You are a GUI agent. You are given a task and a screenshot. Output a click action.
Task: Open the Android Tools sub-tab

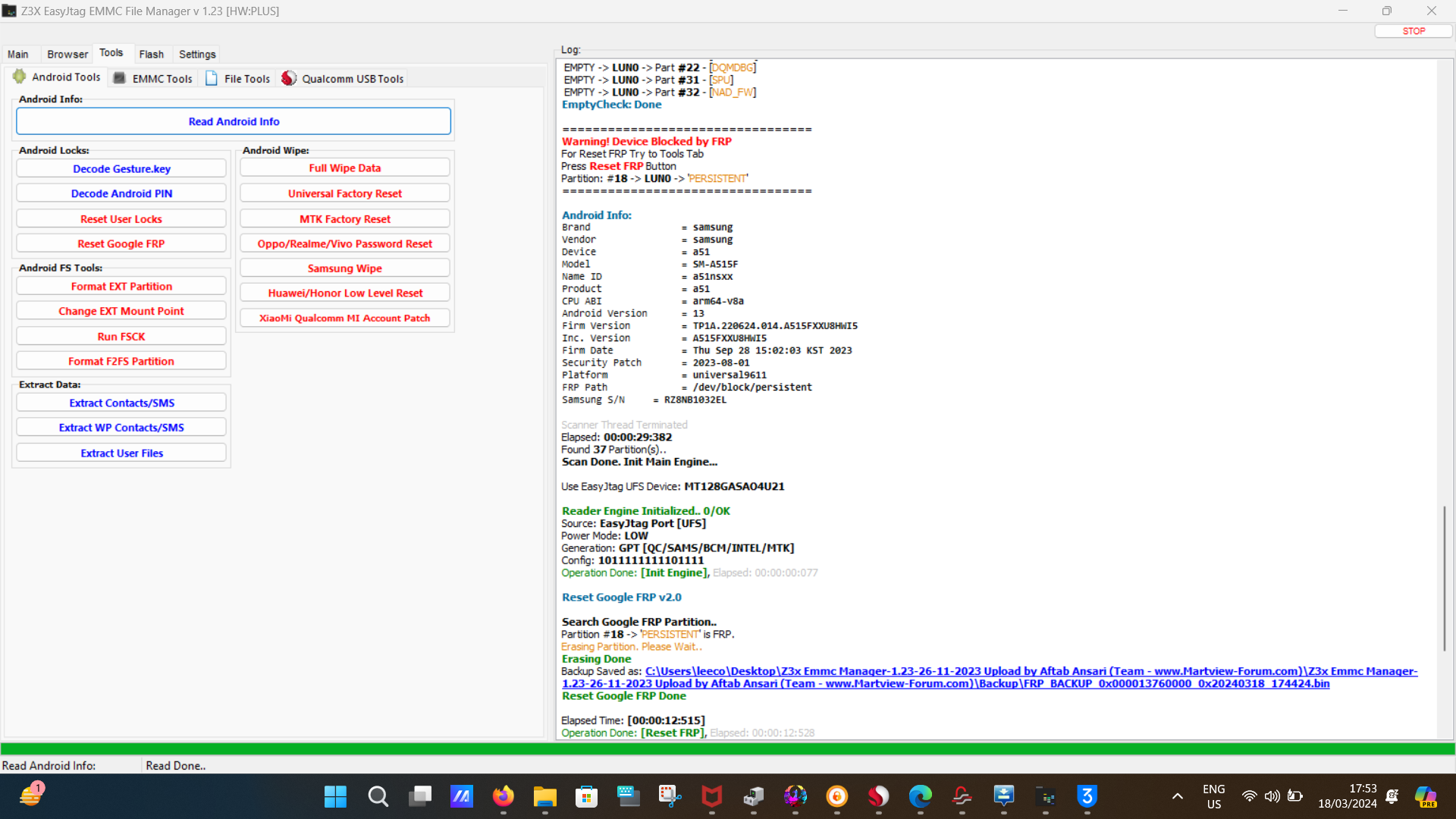click(x=57, y=77)
